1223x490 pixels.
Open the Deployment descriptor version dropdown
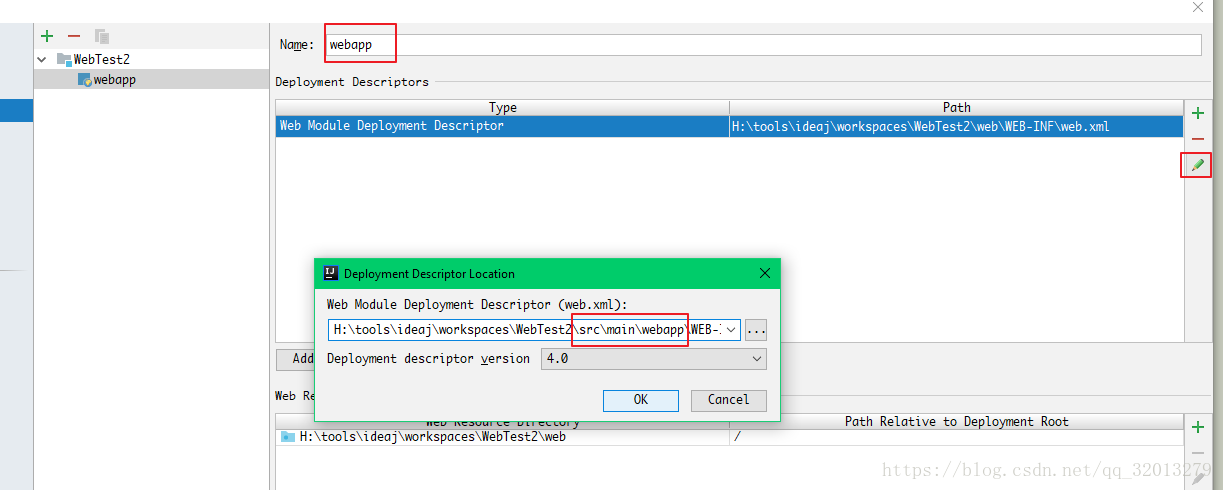point(653,358)
